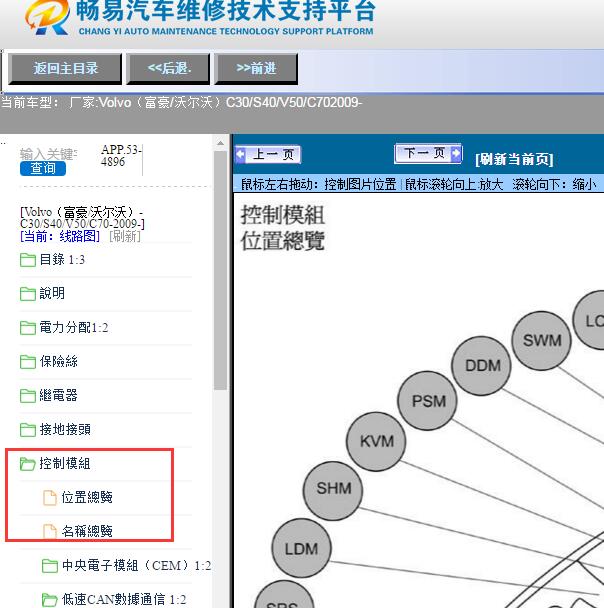Image resolution: width=604 pixels, height=608 pixels.
Task: Open the 繼電器 folder
Action: coord(59,396)
